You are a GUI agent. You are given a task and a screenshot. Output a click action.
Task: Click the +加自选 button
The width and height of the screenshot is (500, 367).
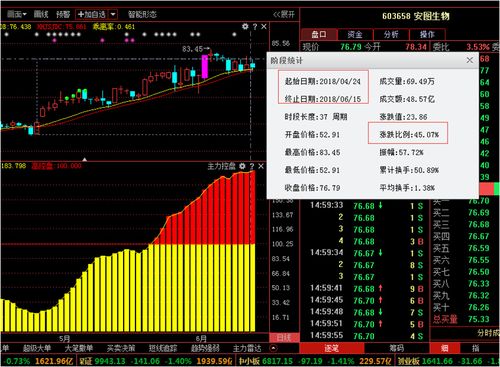(x=92, y=14)
